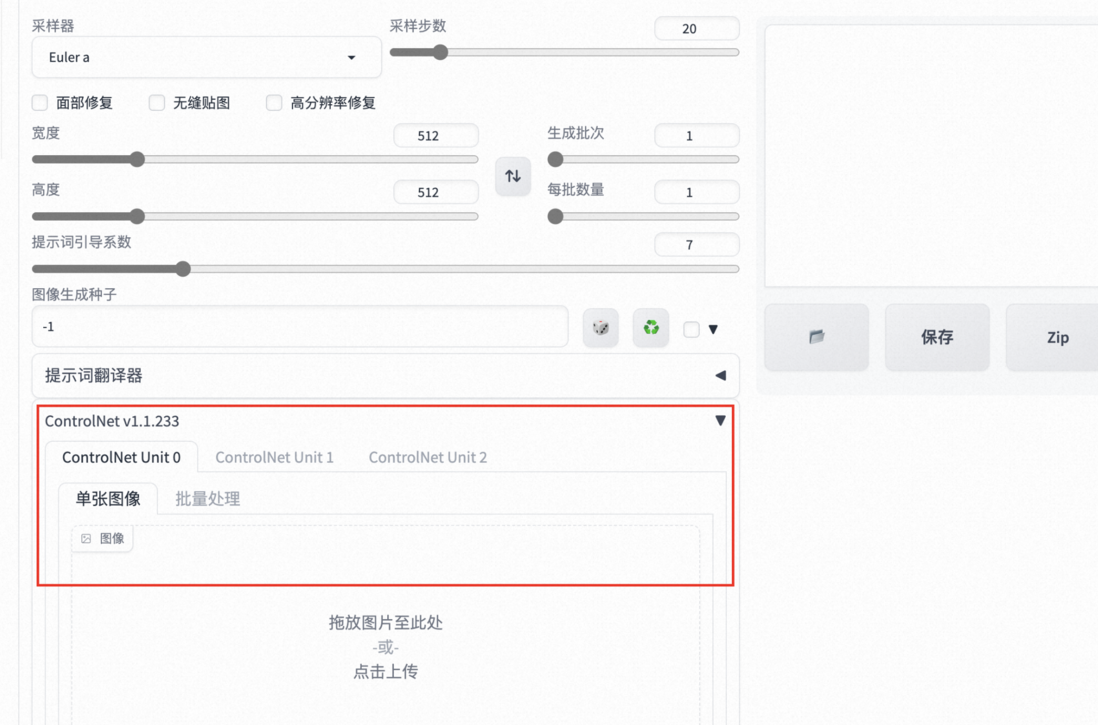Expand the 提示词翻译器 panel

click(385, 375)
